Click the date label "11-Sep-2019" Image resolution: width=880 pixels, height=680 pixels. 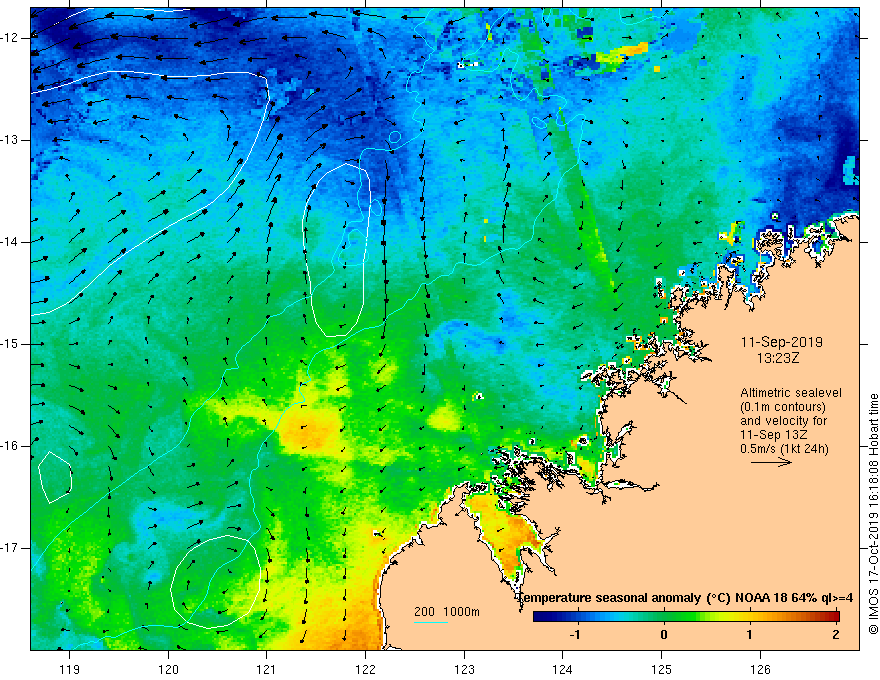tap(781, 342)
